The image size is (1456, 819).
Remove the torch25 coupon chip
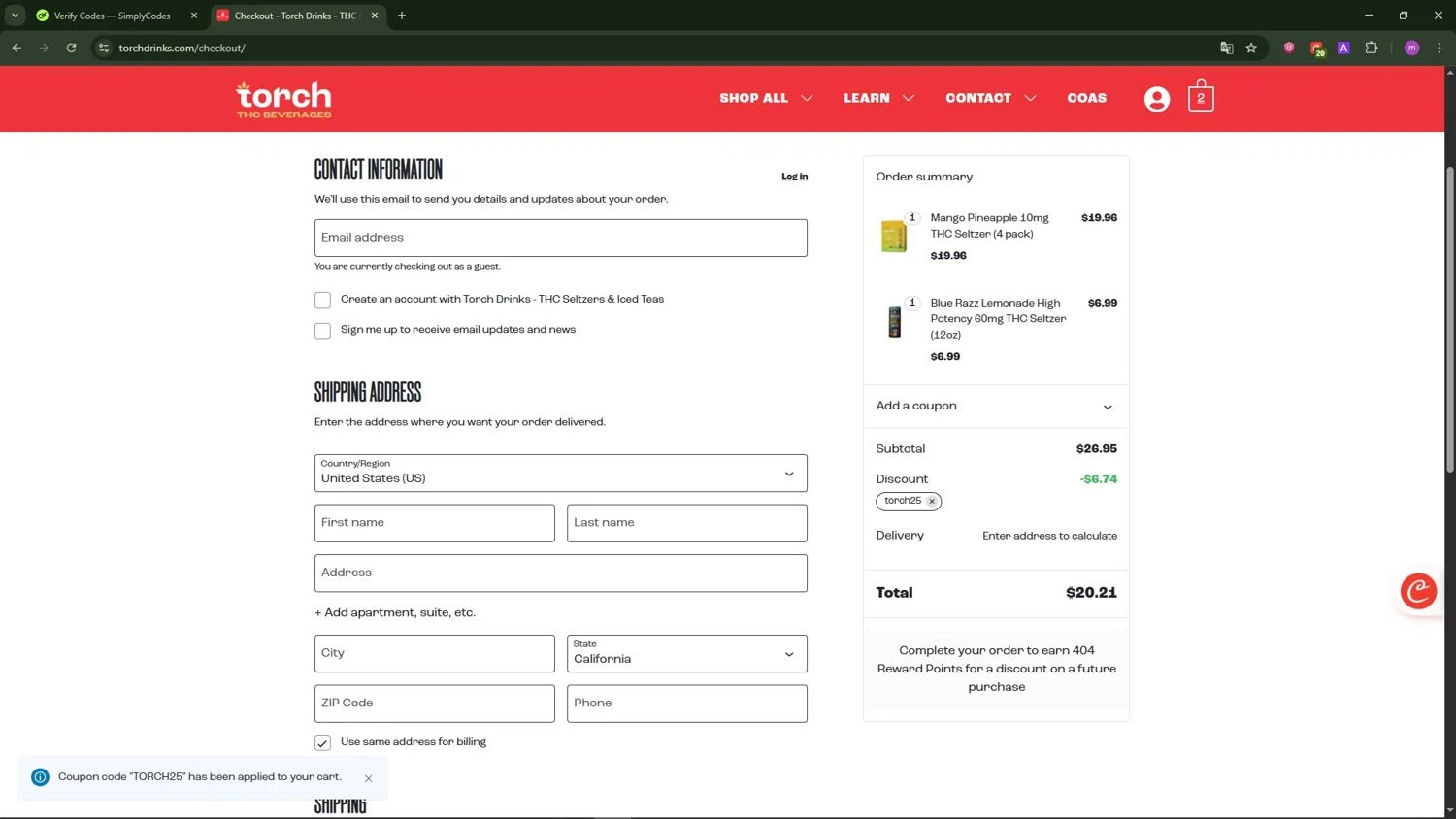(932, 502)
